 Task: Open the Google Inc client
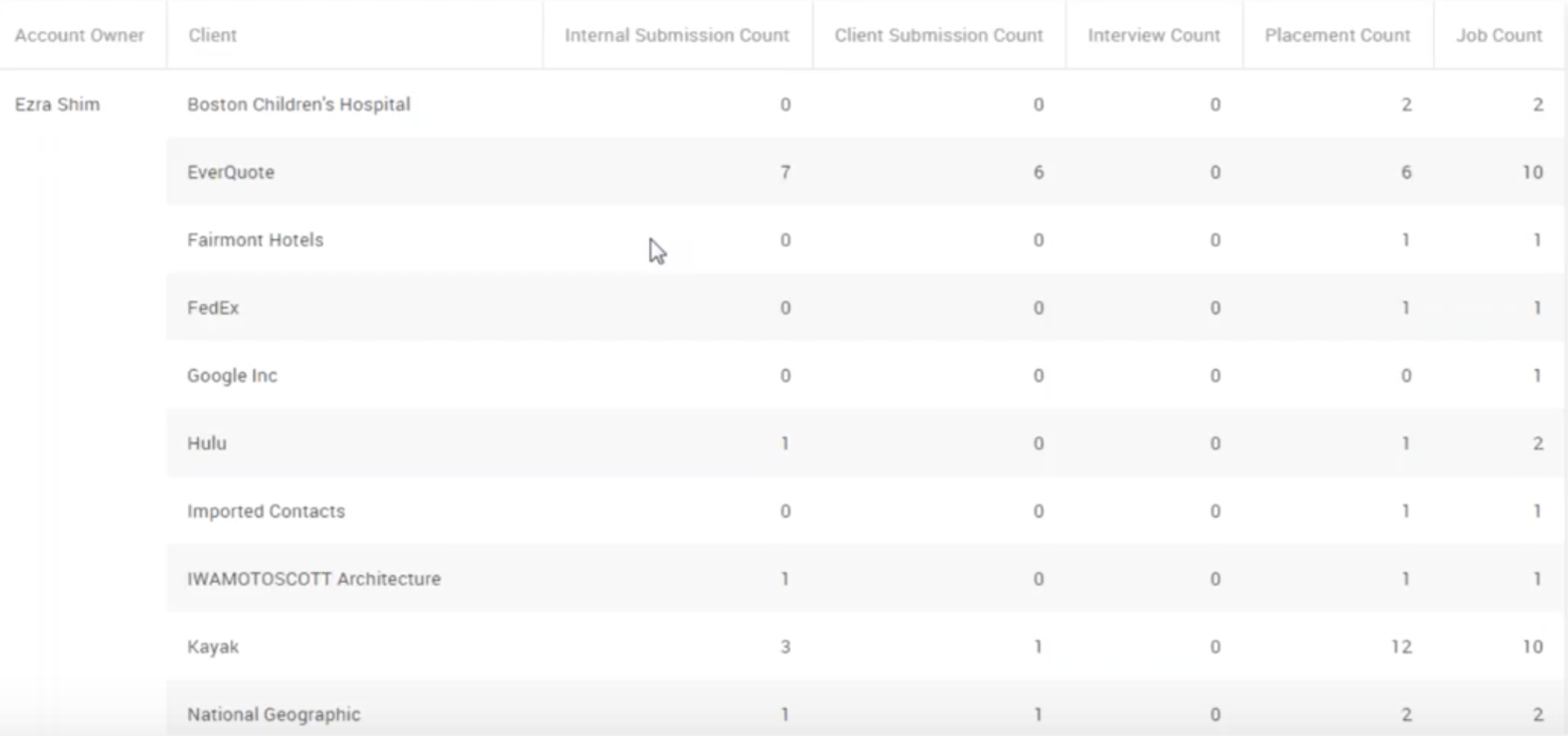pyautogui.click(x=232, y=376)
